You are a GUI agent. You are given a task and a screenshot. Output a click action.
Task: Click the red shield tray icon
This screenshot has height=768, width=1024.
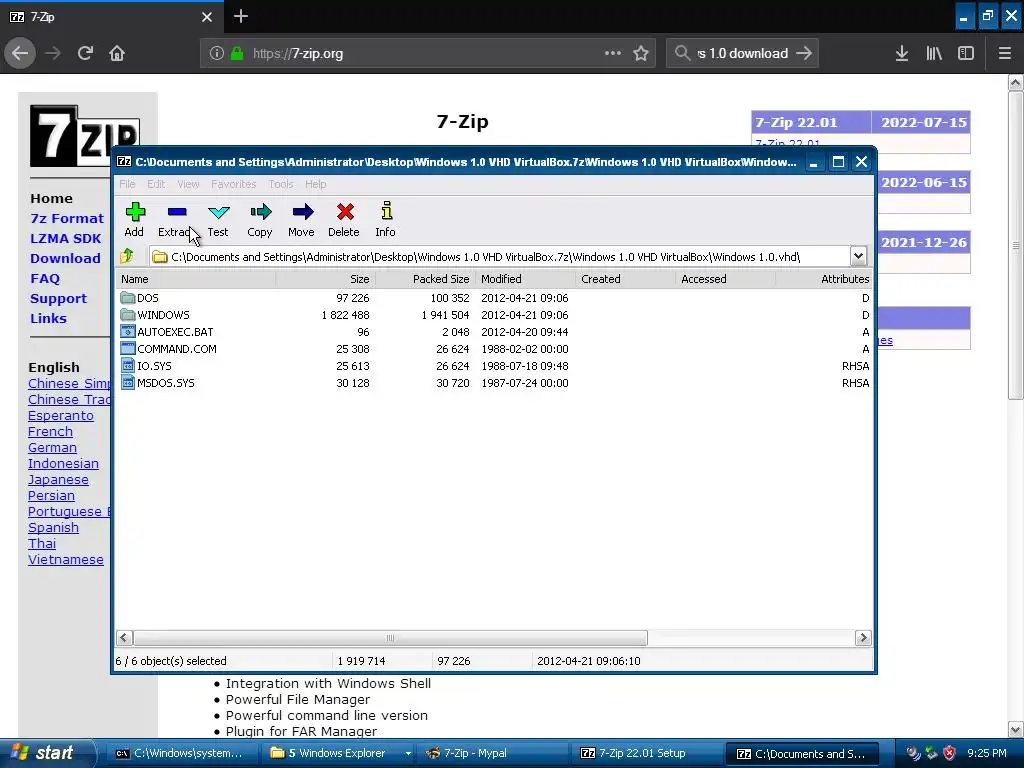950,753
